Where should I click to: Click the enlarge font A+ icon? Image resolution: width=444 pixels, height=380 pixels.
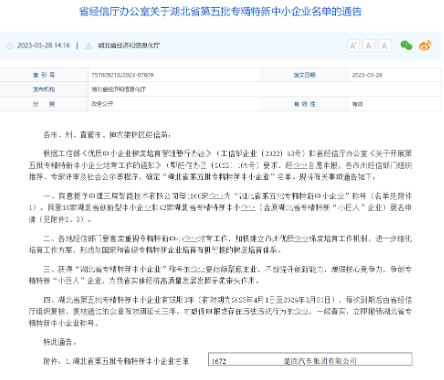point(353,46)
